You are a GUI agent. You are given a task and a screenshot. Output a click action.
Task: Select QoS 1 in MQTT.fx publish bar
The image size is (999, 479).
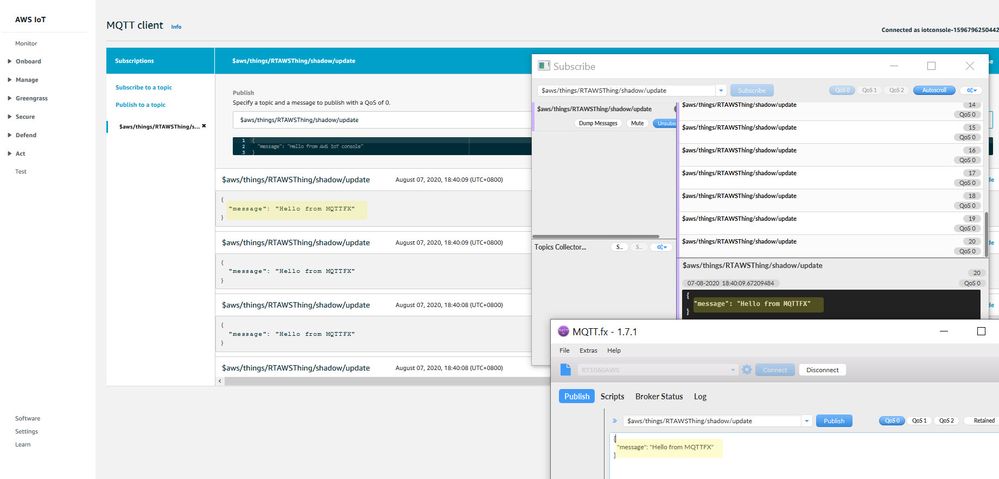[x=919, y=420]
